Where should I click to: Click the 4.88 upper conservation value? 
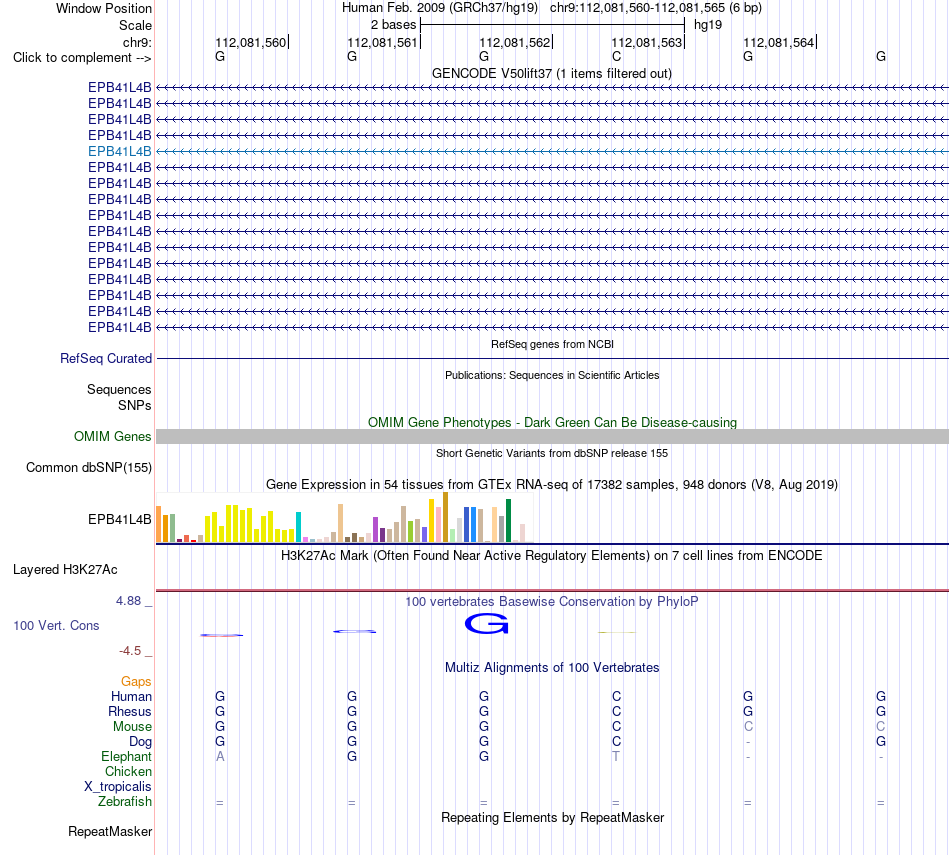pyautogui.click(x=128, y=600)
